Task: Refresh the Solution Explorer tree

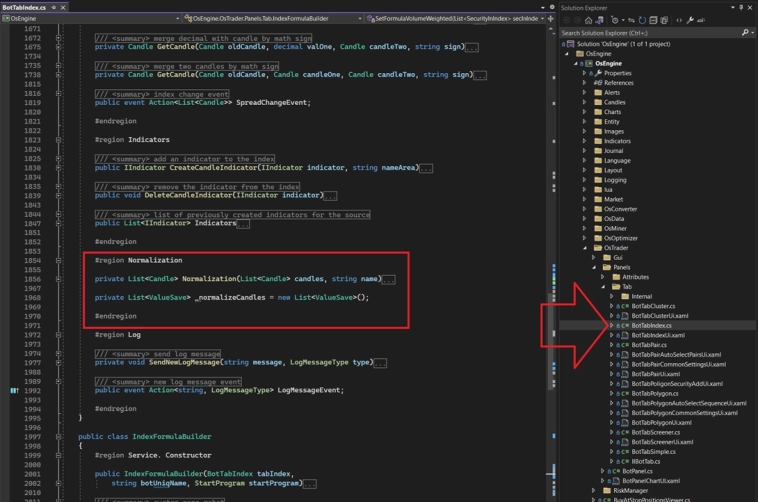Action: (642, 19)
